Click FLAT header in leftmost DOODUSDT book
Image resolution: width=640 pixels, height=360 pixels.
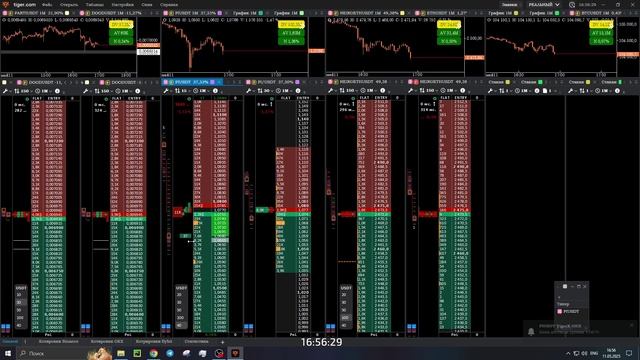[37, 98]
